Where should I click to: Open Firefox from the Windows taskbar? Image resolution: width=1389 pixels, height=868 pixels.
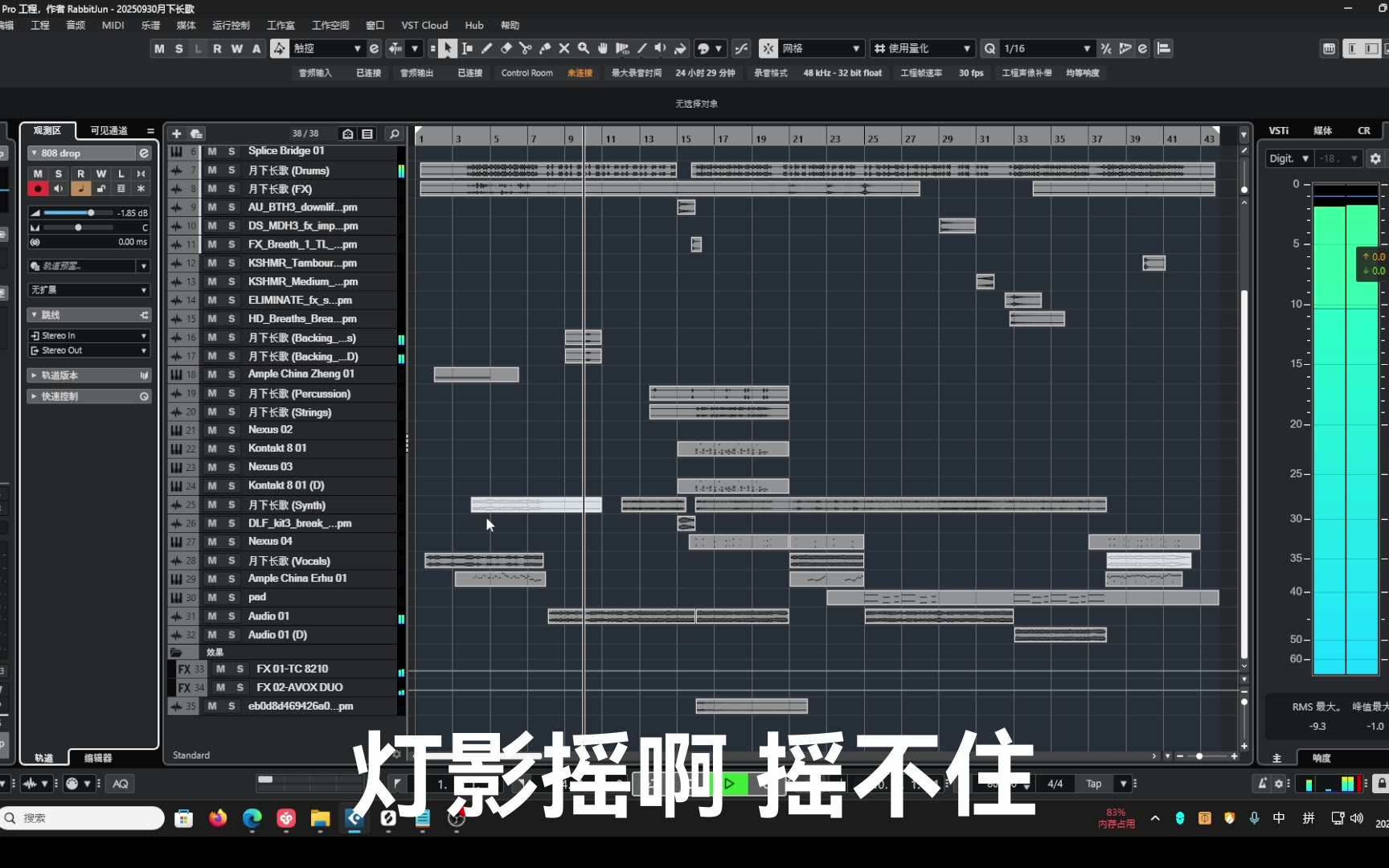[x=218, y=818]
